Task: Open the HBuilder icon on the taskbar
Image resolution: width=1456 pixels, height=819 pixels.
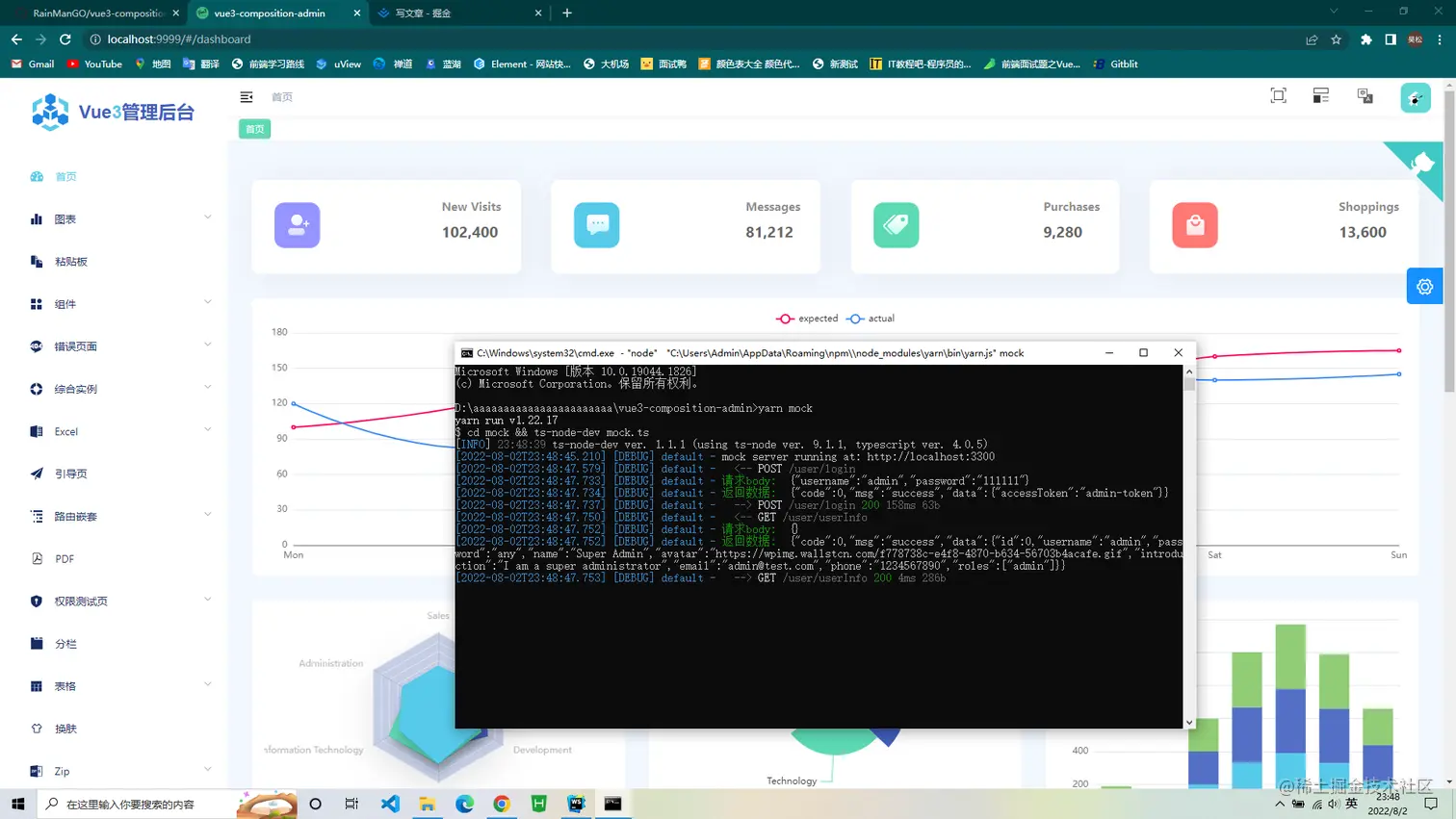Action: pyautogui.click(x=538, y=804)
